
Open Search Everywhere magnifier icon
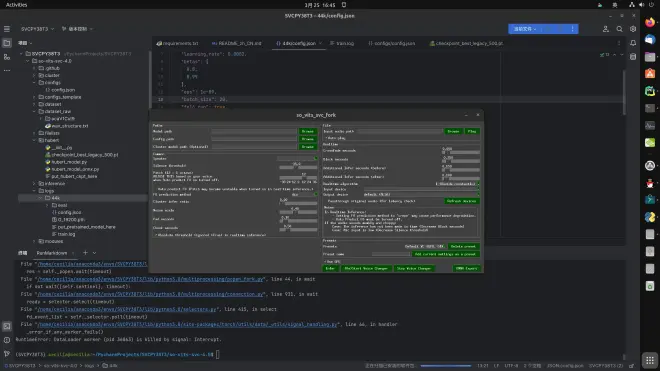coord(619,29)
